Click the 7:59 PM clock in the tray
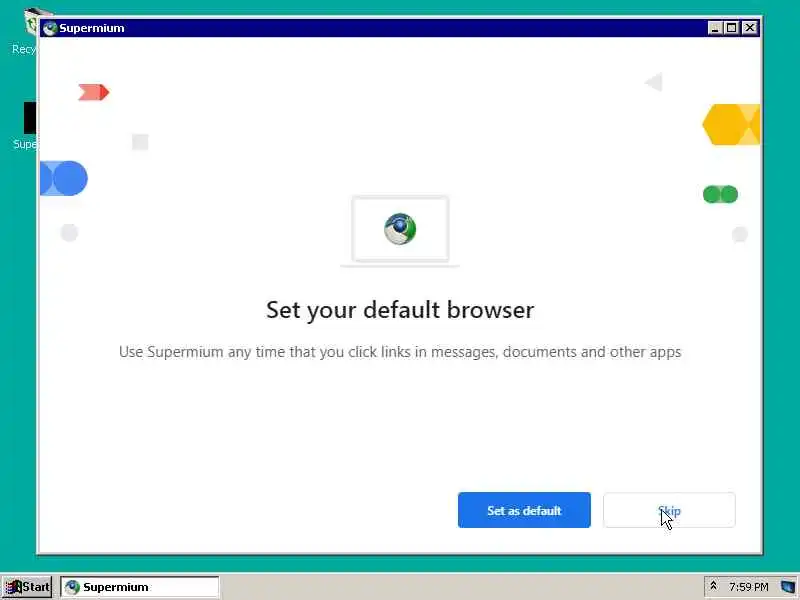The height and width of the screenshot is (600, 800). coord(748,587)
